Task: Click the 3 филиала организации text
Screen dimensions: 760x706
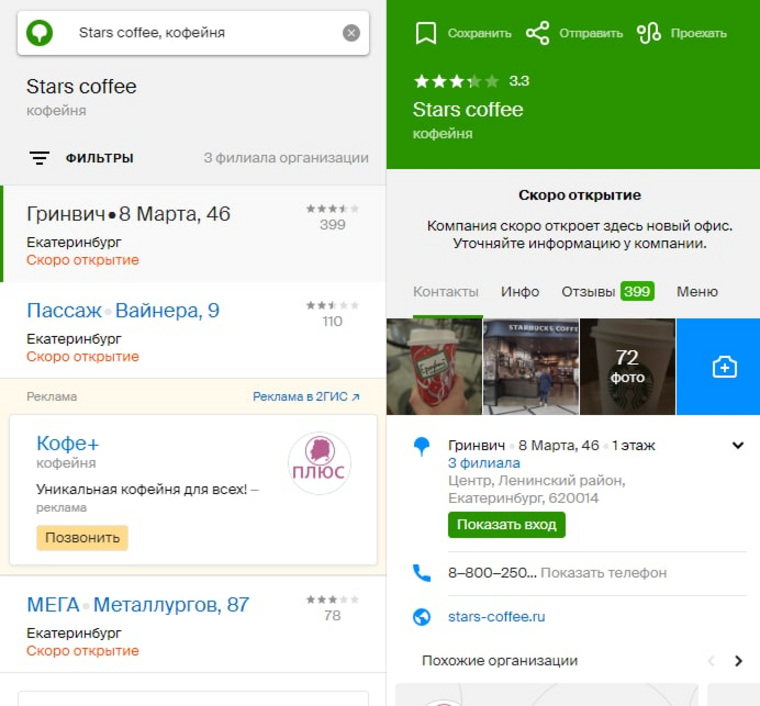Action: tap(286, 158)
